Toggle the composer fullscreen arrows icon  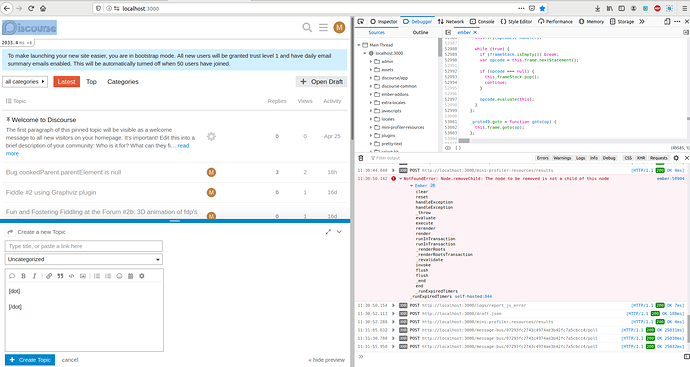[x=328, y=232]
